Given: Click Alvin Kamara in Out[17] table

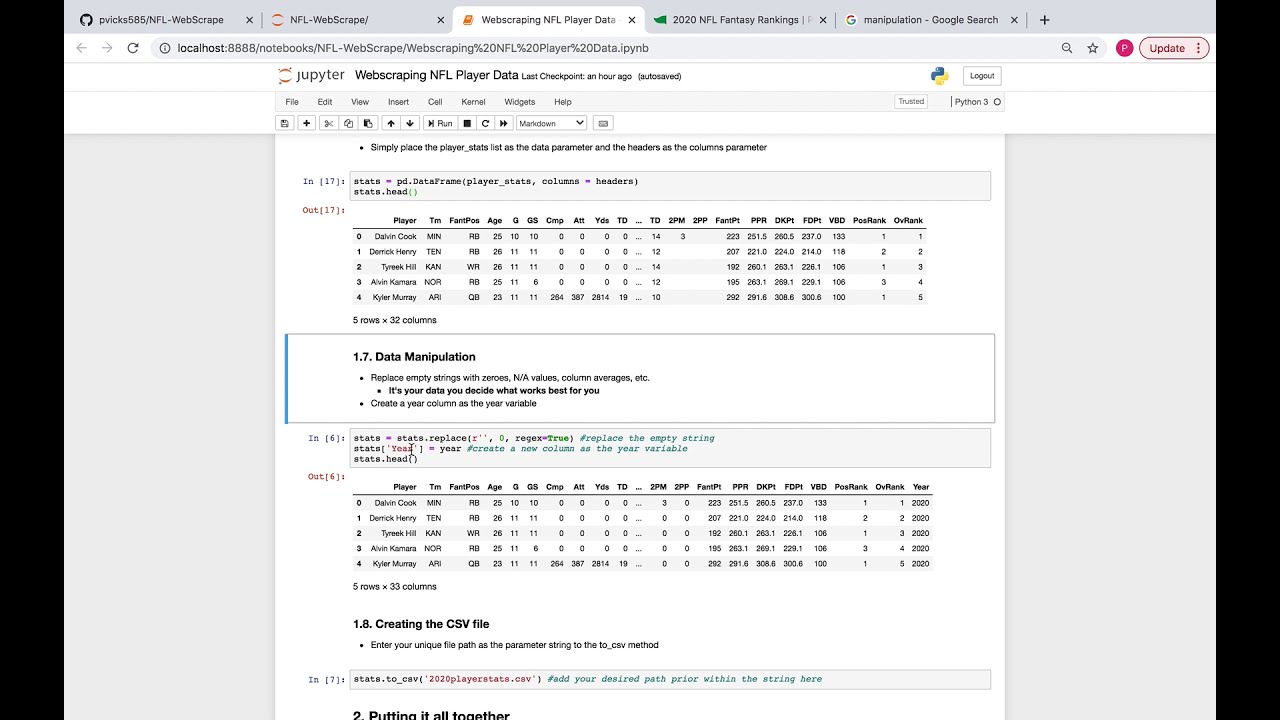Looking at the screenshot, I should coord(394,282).
